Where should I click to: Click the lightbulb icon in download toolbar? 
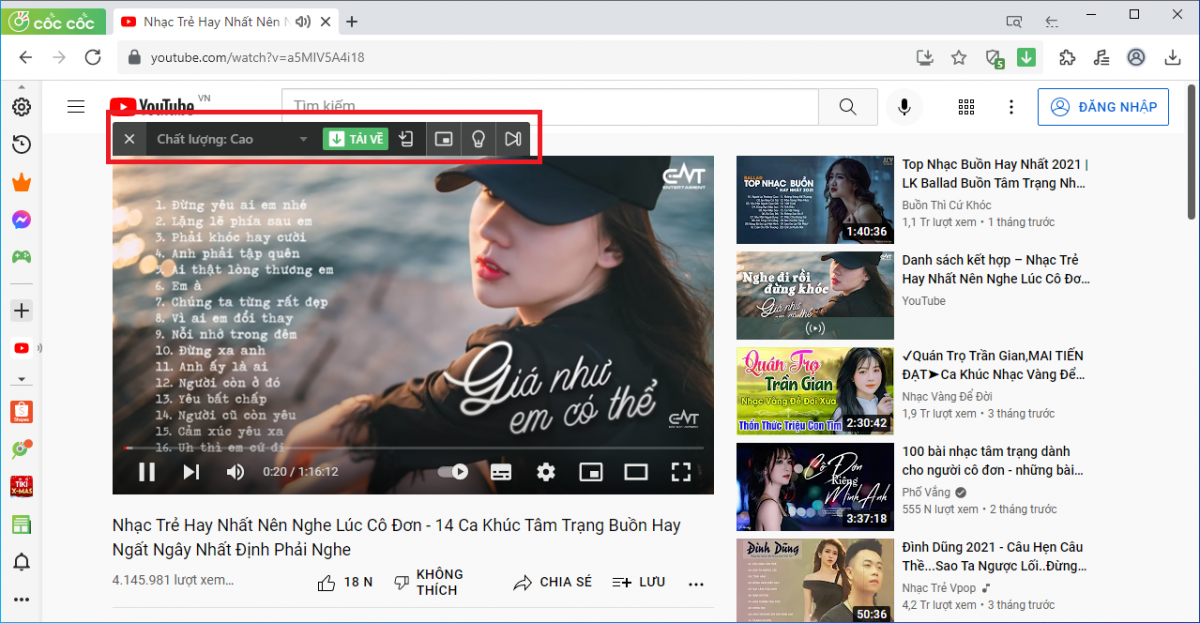click(478, 139)
